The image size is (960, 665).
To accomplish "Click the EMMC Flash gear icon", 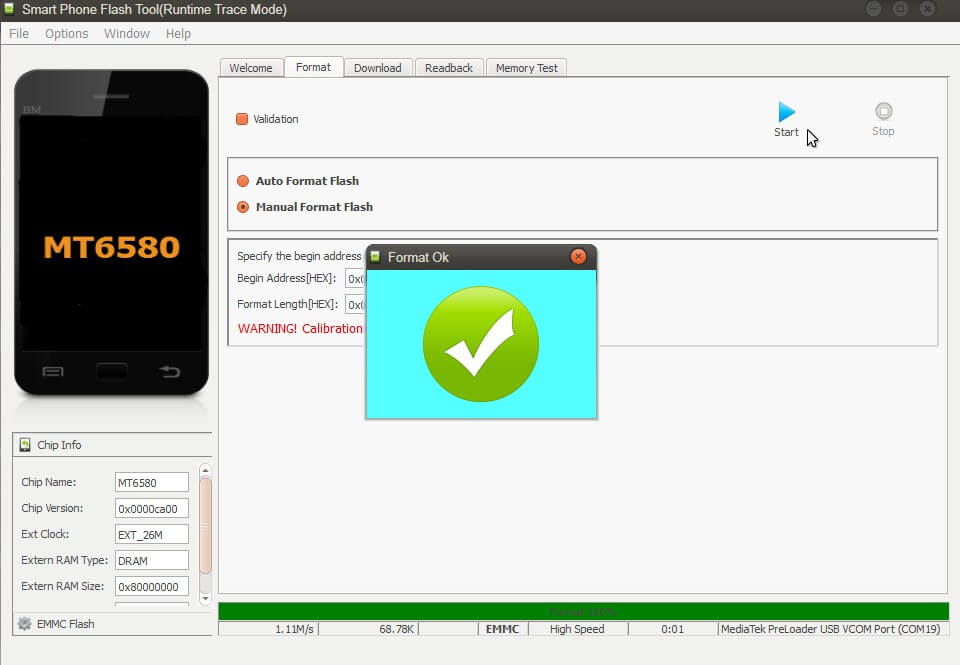I will click(24, 623).
